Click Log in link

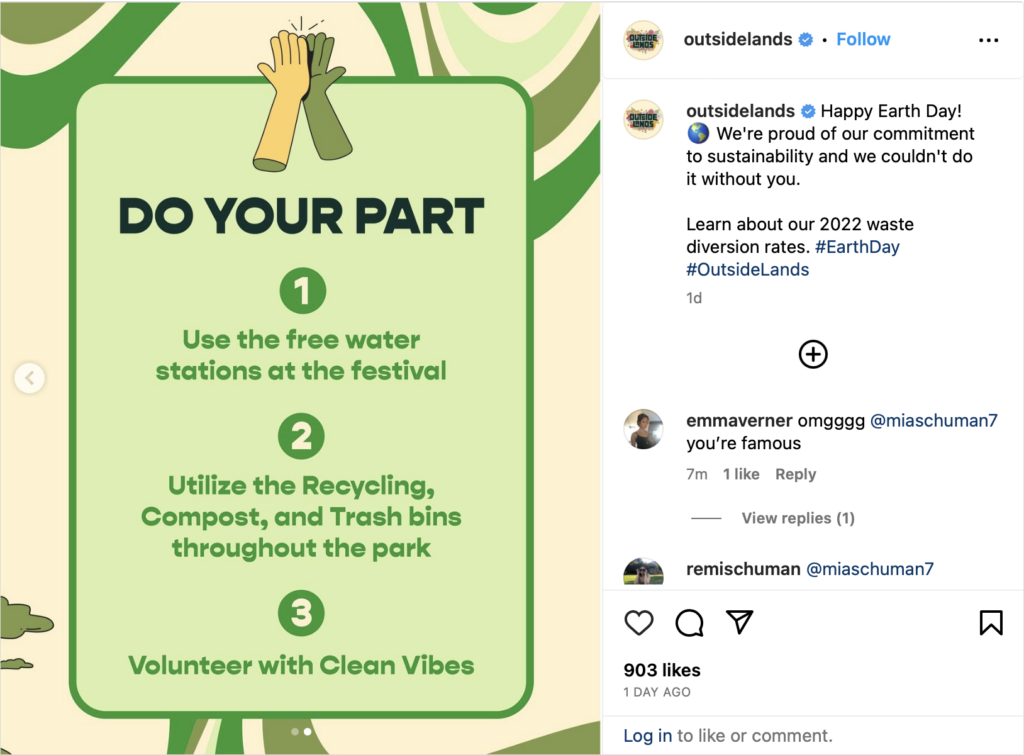(x=647, y=736)
